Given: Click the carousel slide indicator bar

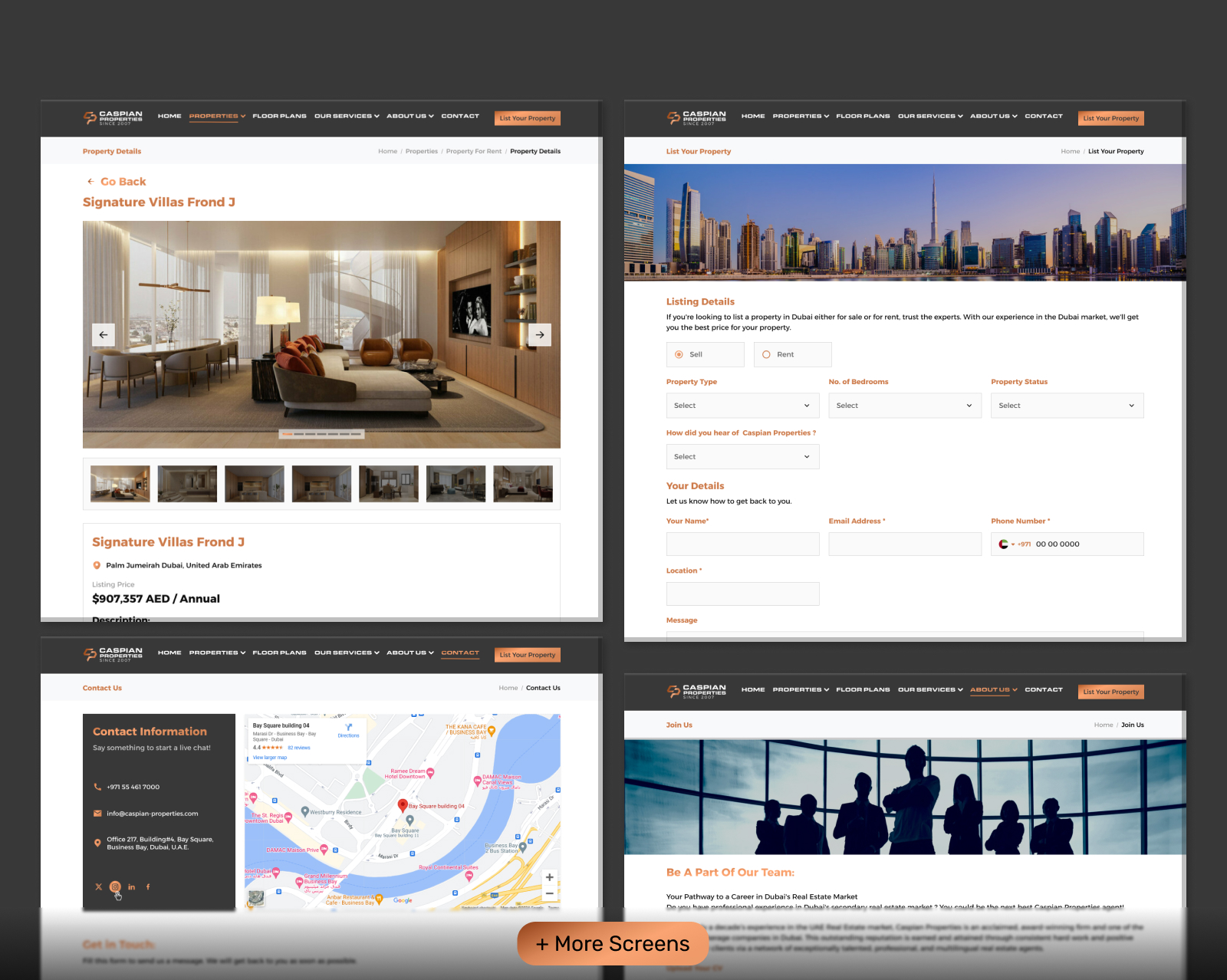Looking at the screenshot, I should click(321, 434).
